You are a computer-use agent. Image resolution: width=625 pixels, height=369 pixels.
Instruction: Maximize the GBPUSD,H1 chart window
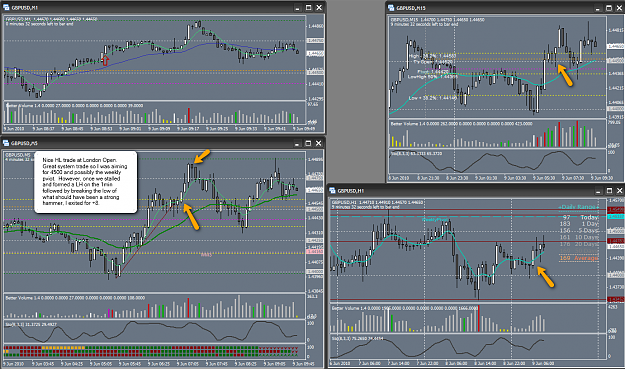(x=609, y=190)
